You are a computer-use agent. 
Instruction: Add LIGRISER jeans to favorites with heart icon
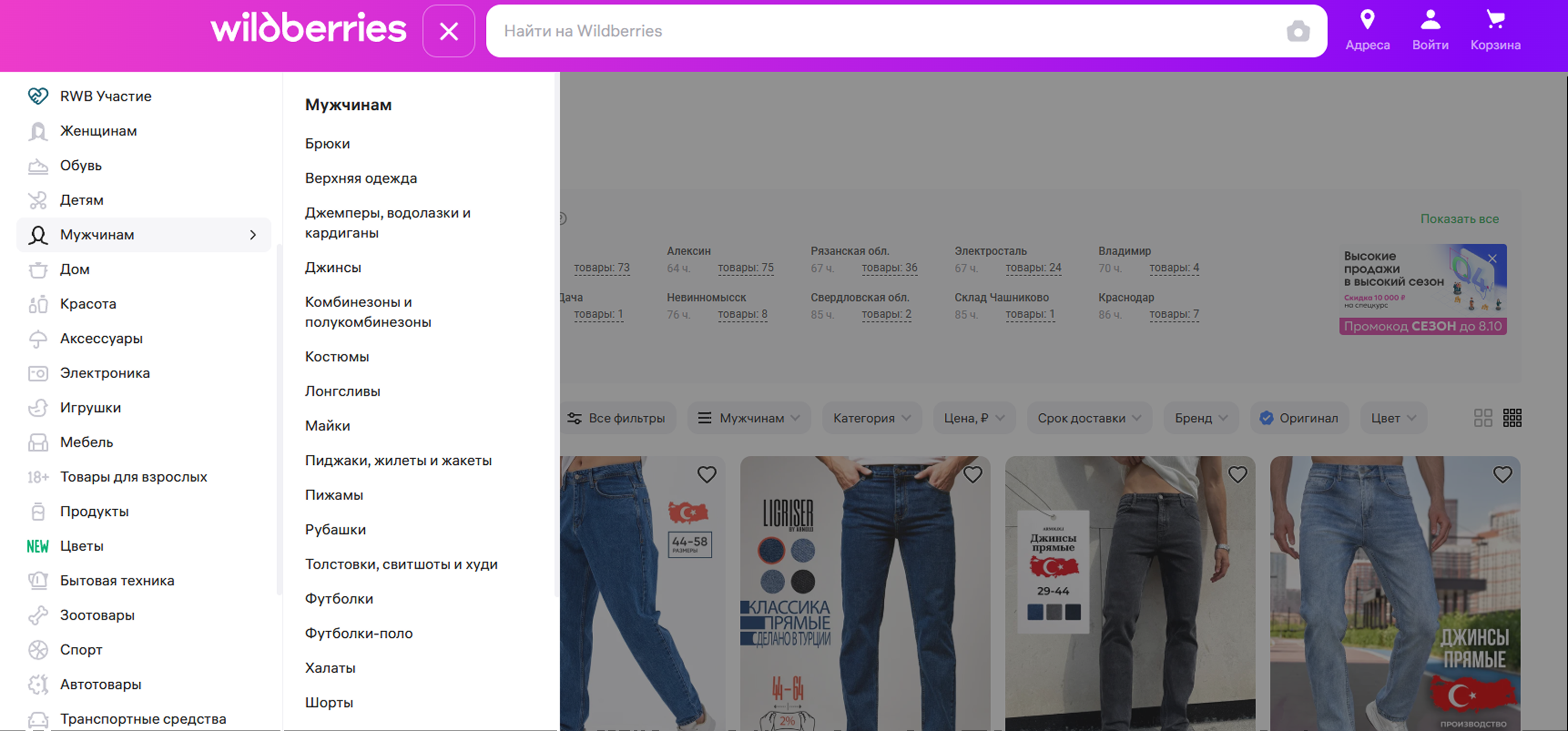[x=972, y=474]
